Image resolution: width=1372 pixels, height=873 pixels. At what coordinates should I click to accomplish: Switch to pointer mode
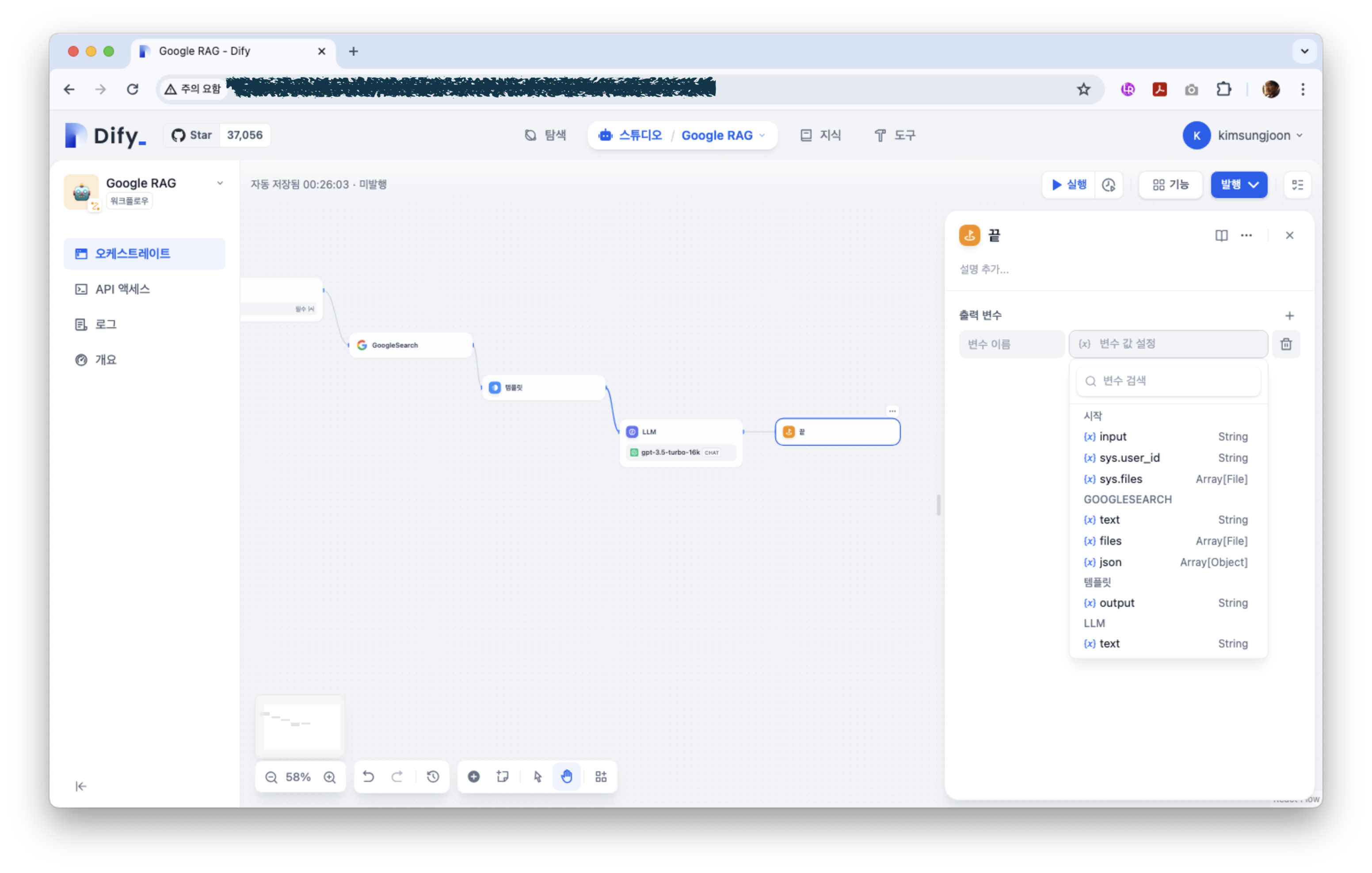pyautogui.click(x=538, y=776)
